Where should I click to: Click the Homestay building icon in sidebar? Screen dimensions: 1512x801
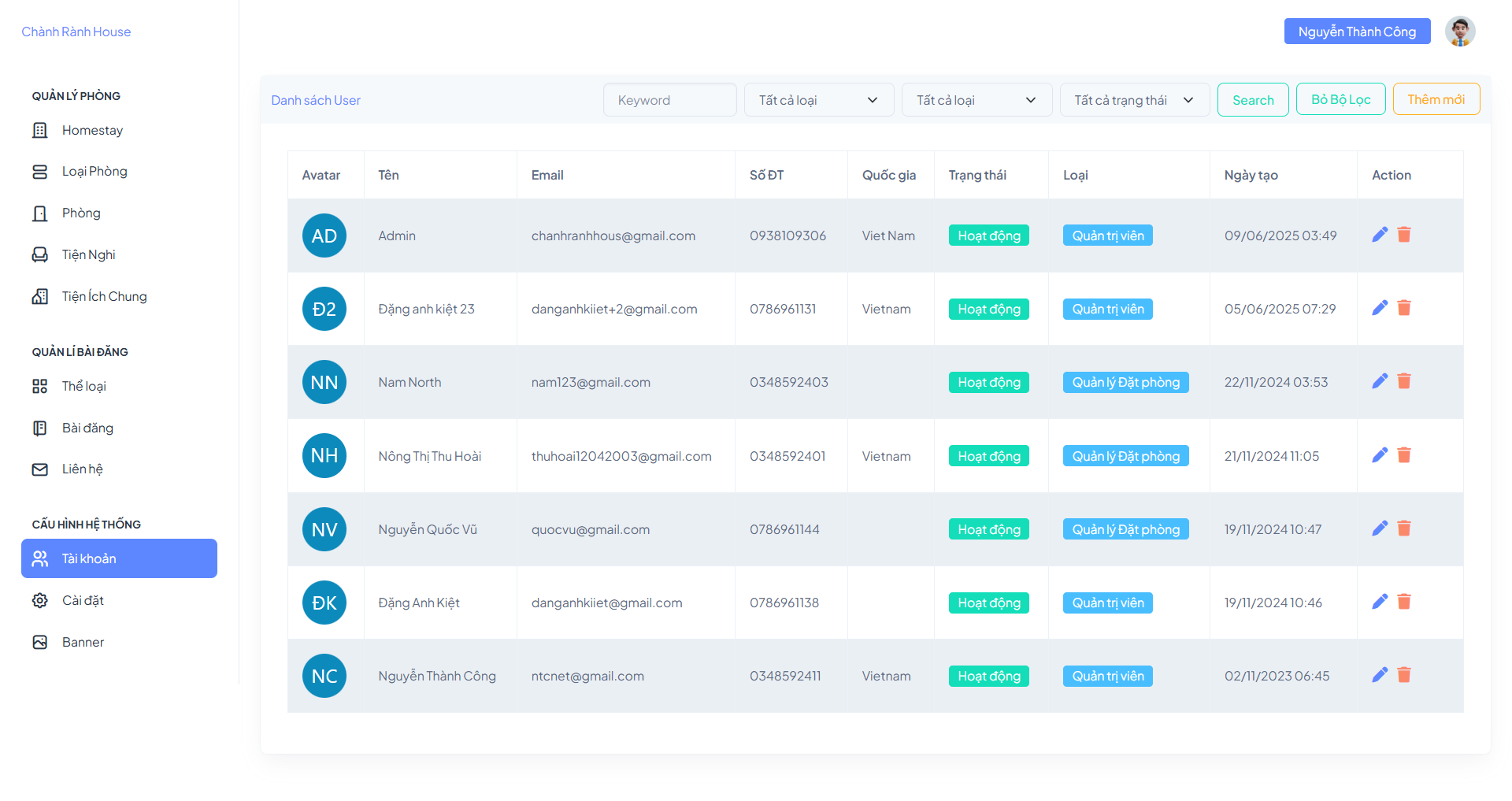[40, 130]
